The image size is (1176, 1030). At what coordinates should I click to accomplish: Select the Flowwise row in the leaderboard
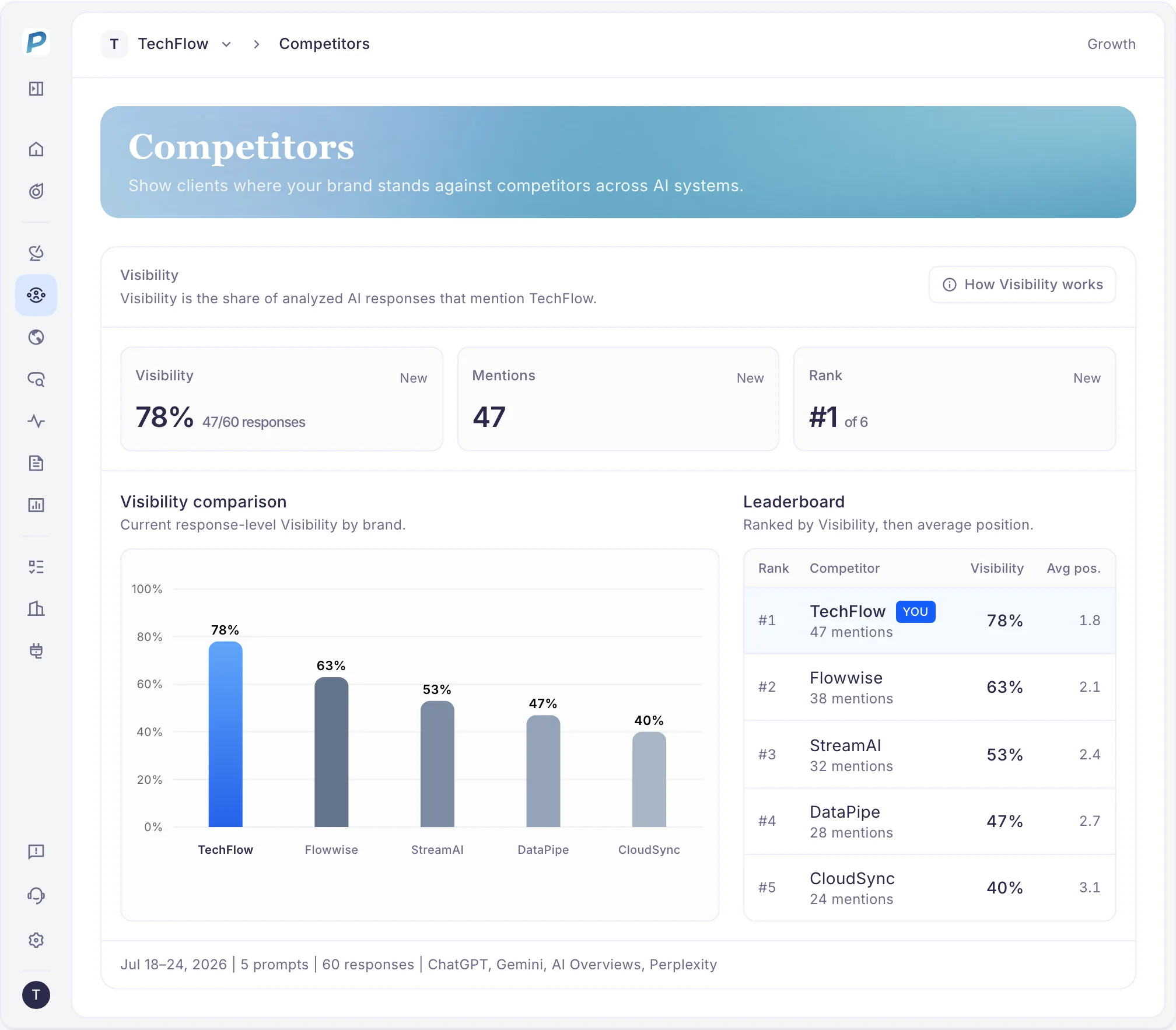tap(930, 687)
